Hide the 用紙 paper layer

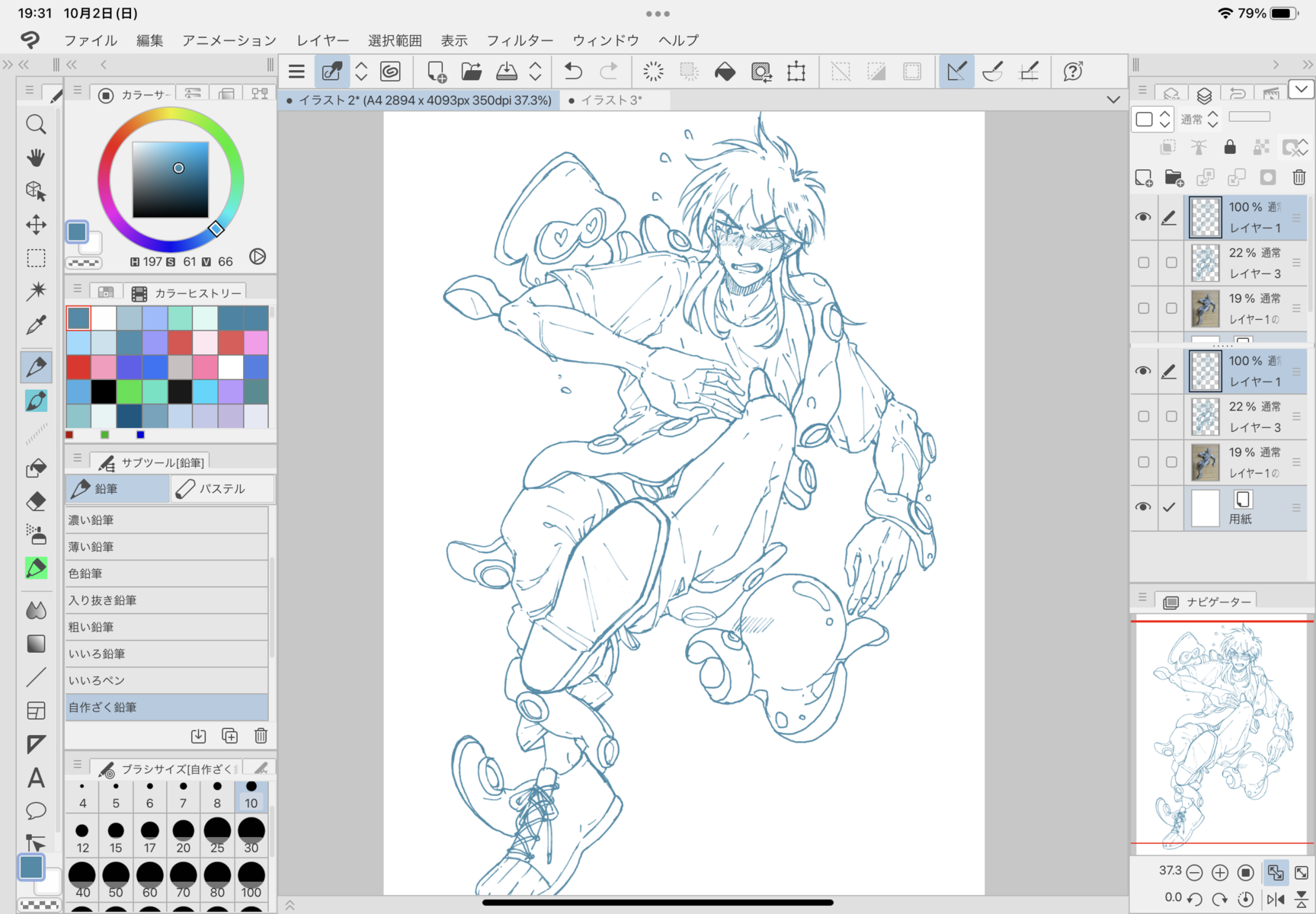(x=1143, y=507)
